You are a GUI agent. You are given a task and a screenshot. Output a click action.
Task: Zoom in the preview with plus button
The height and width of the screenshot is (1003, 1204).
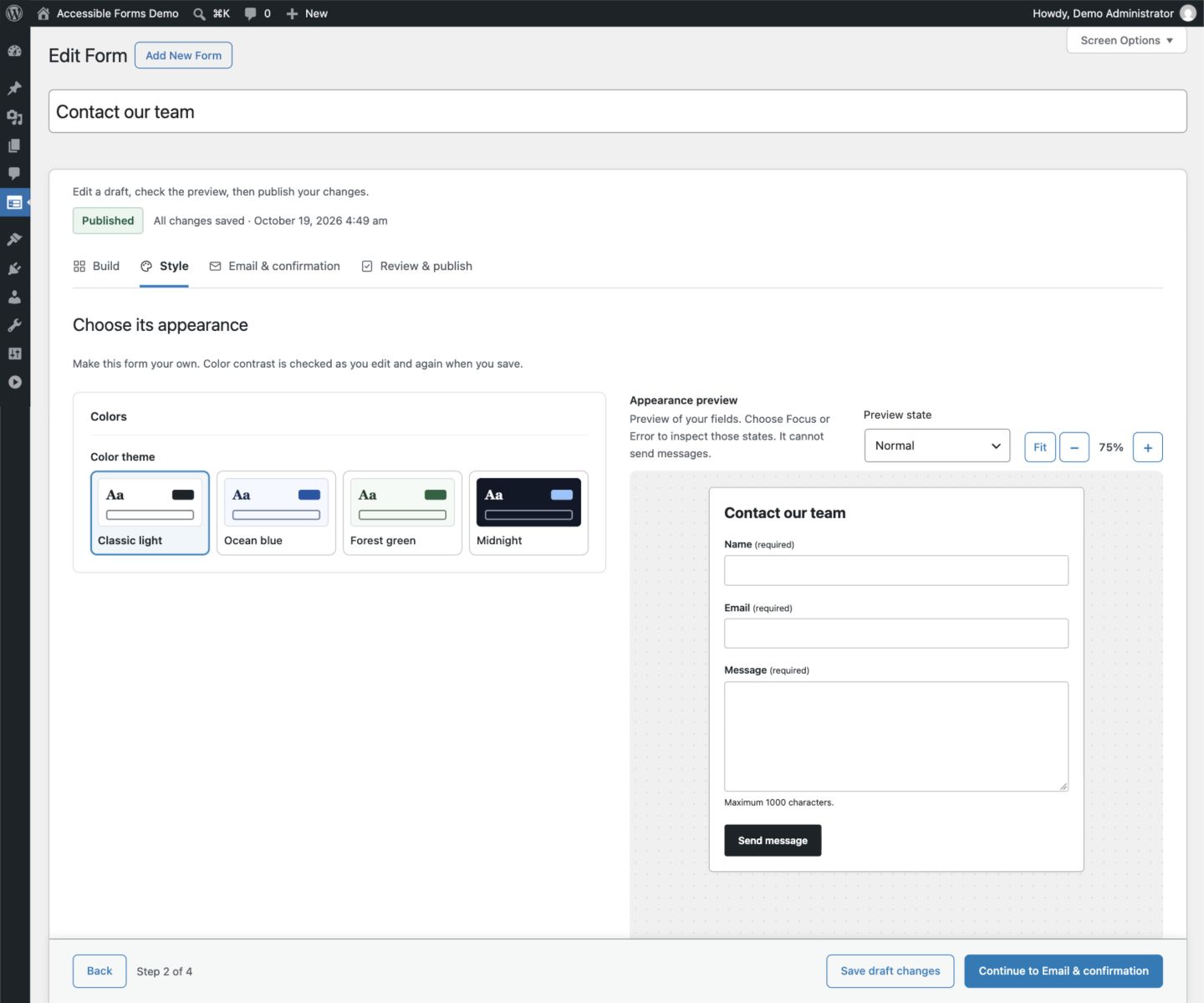[1148, 447]
